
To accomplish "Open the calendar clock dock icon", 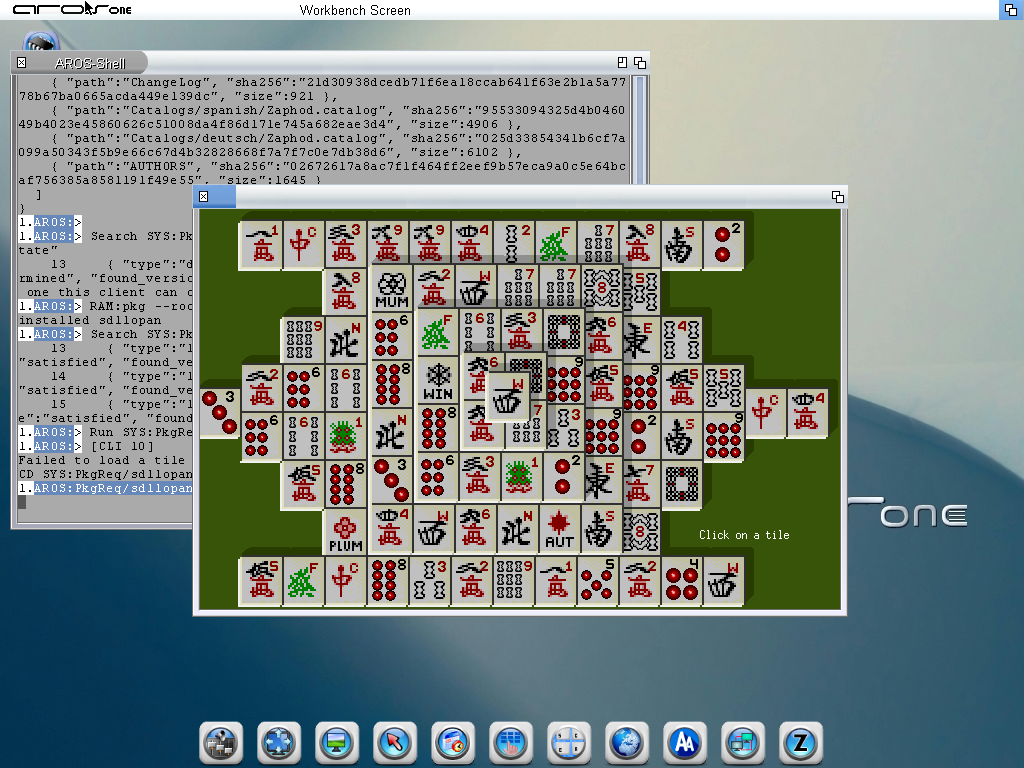I will coord(453,743).
